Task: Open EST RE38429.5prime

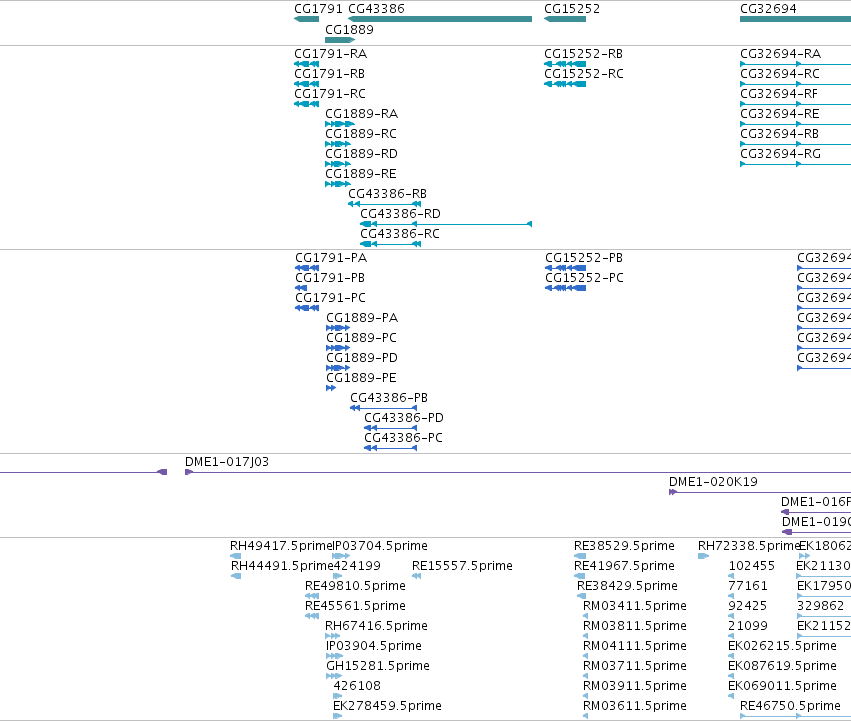Action: coord(627,586)
